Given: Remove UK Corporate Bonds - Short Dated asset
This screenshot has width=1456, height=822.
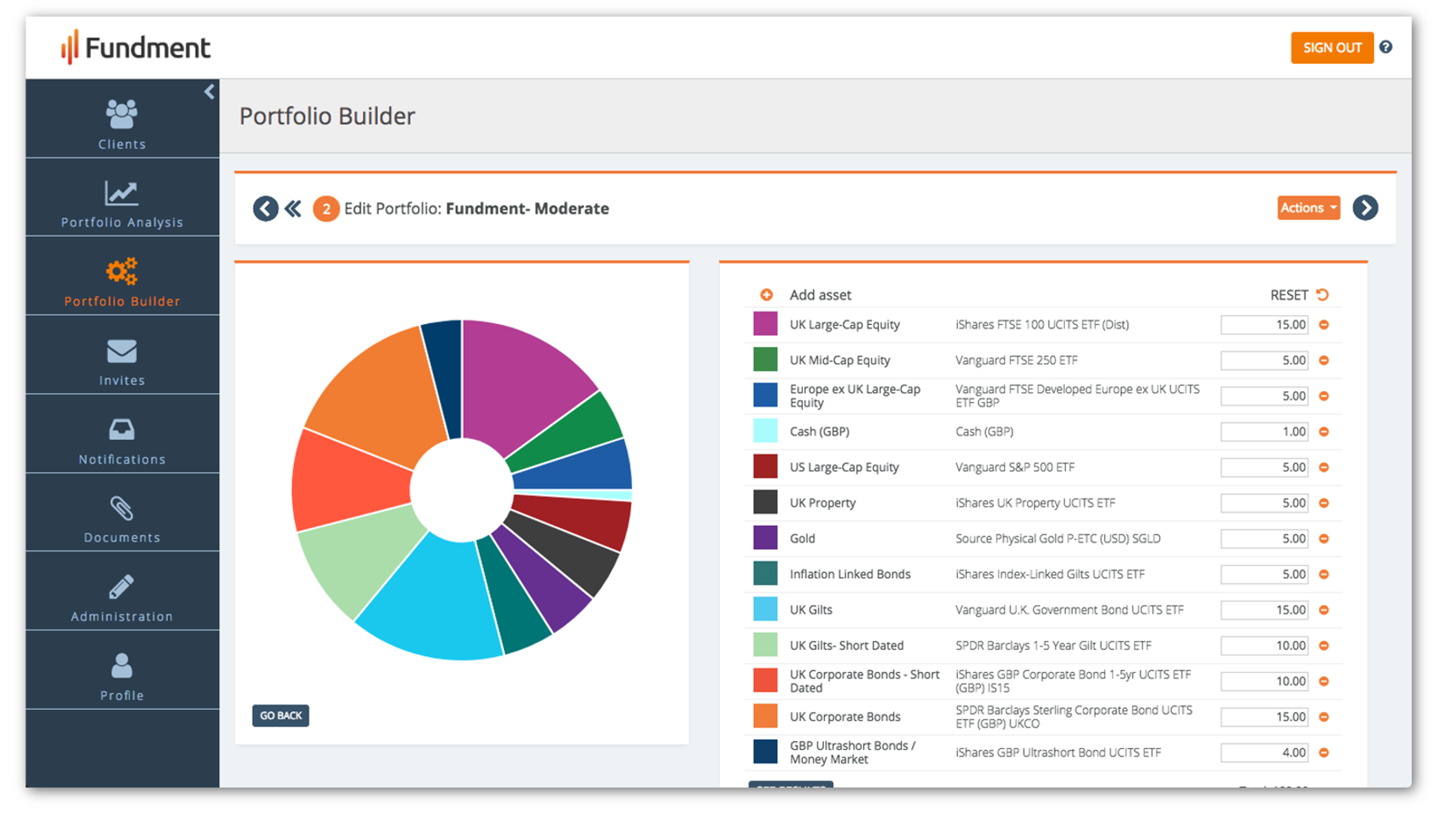Looking at the screenshot, I should [x=1324, y=682].
